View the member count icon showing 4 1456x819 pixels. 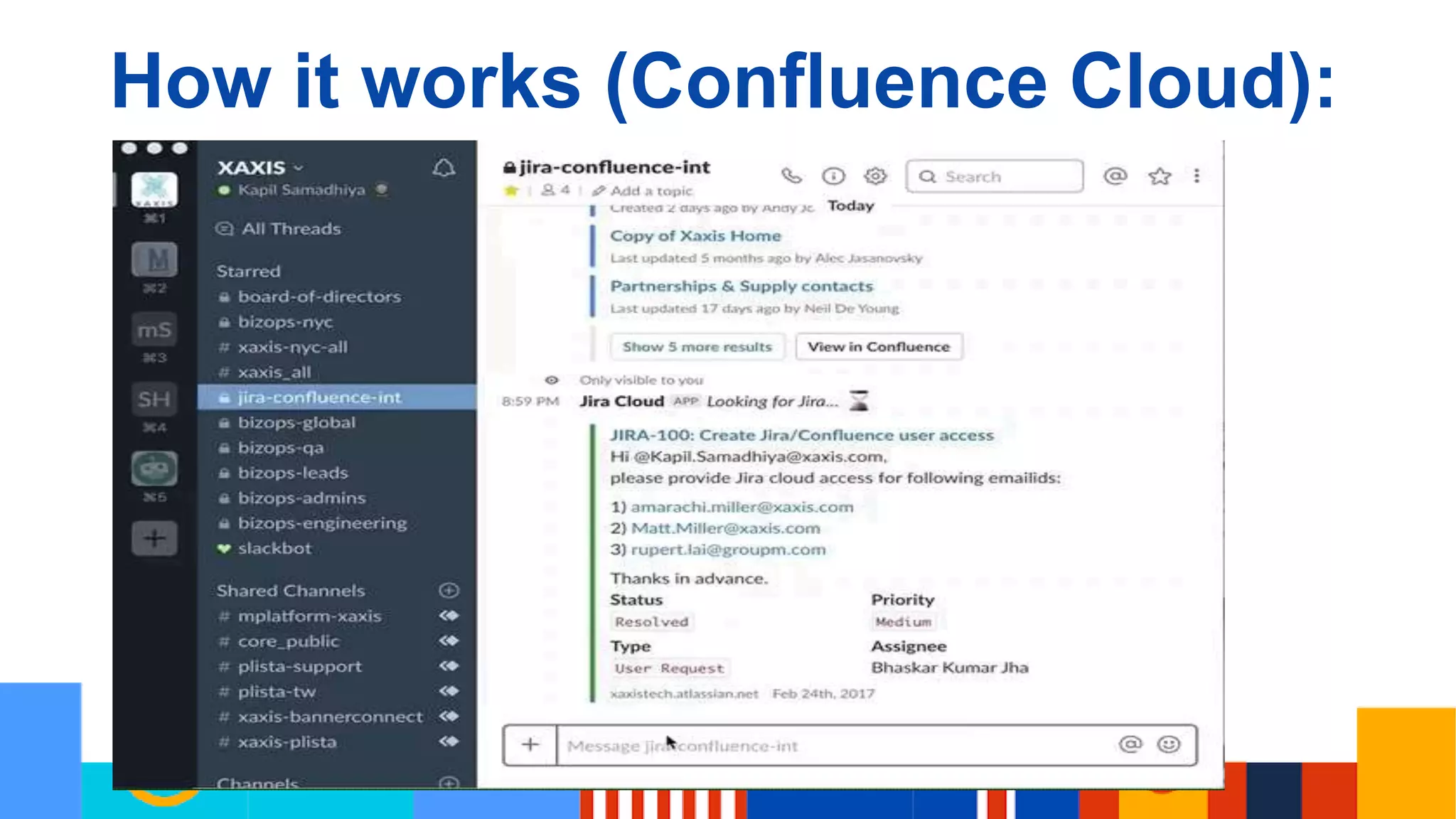555,190
